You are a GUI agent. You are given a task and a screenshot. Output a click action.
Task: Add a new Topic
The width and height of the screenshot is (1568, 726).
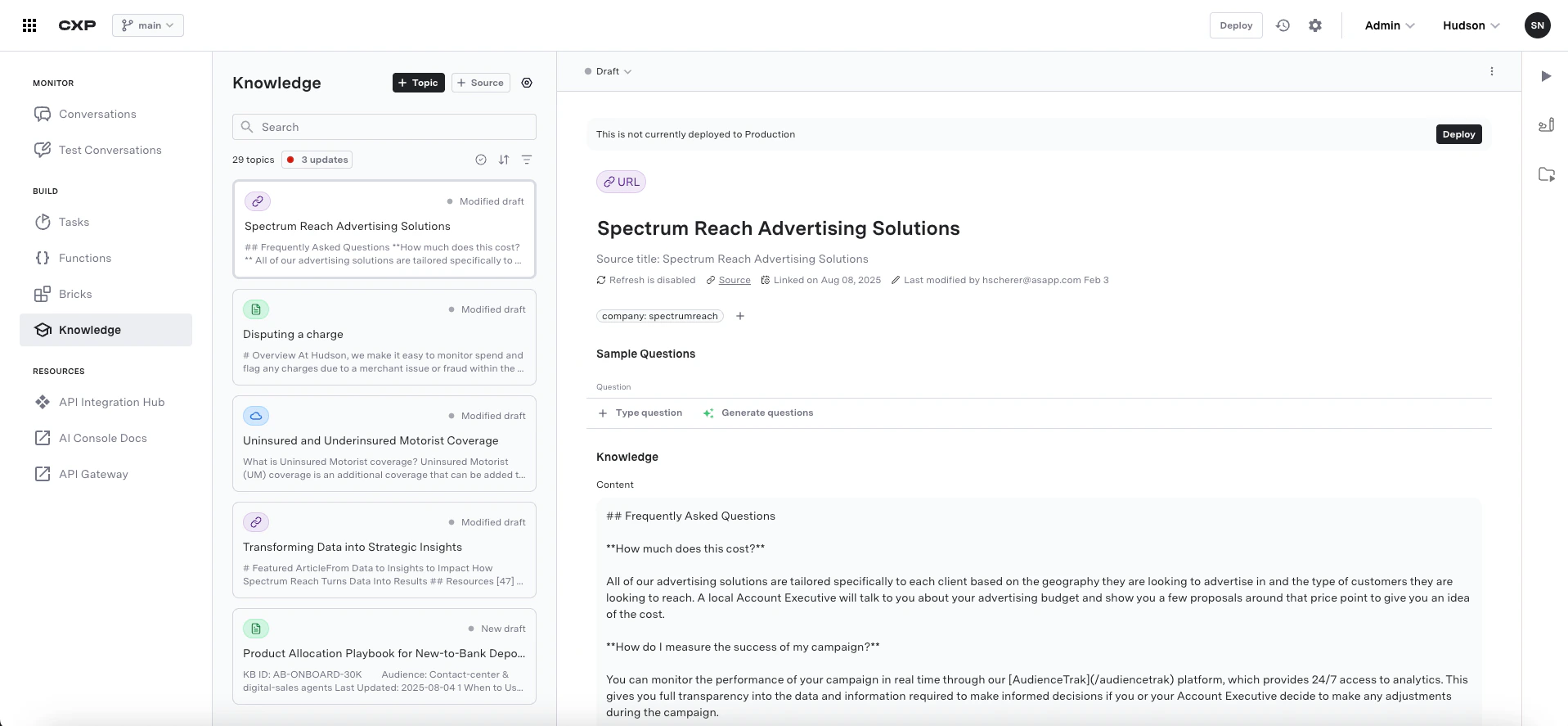point(419,83)
